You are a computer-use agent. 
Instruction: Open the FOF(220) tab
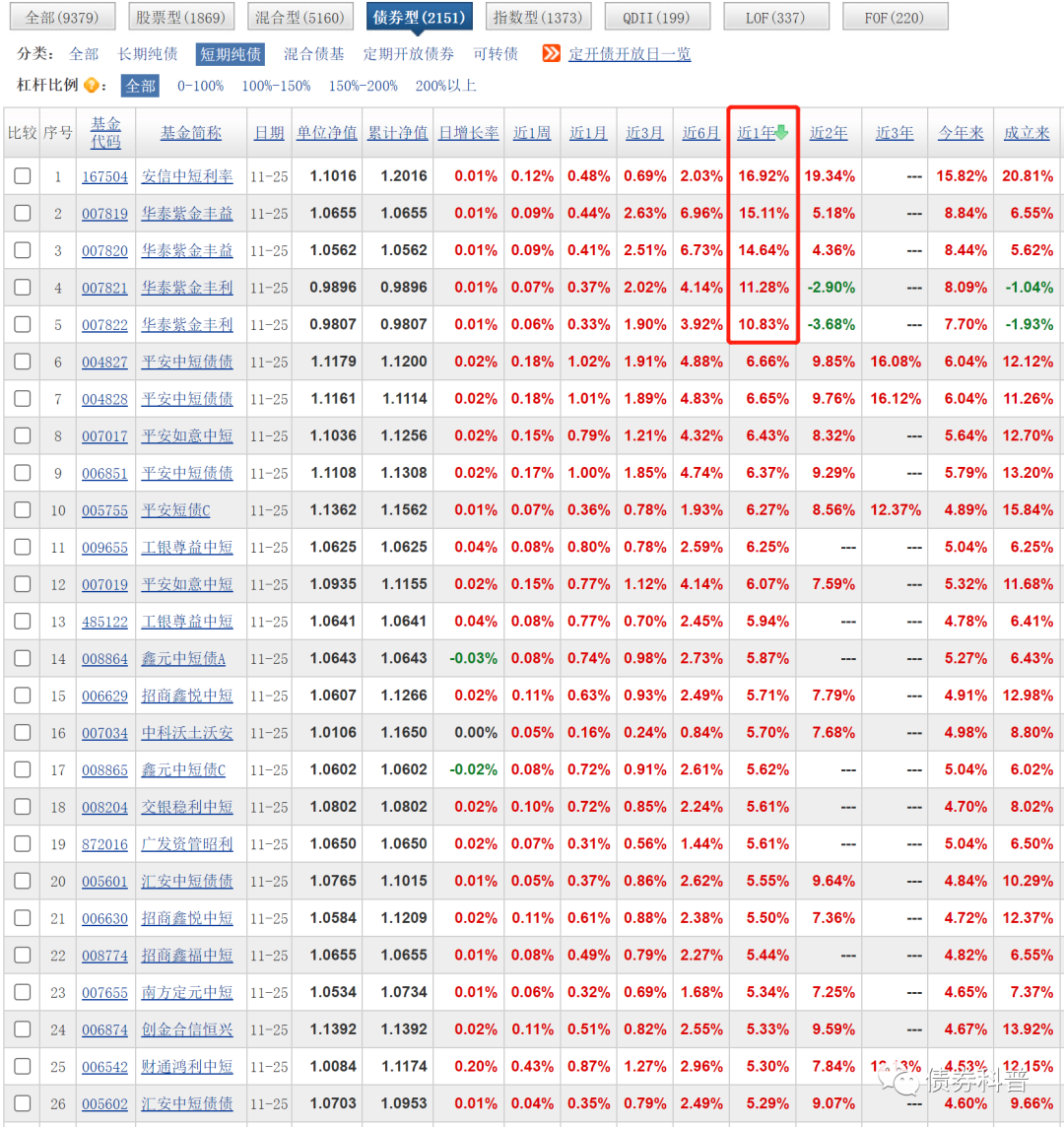(896, 17)
